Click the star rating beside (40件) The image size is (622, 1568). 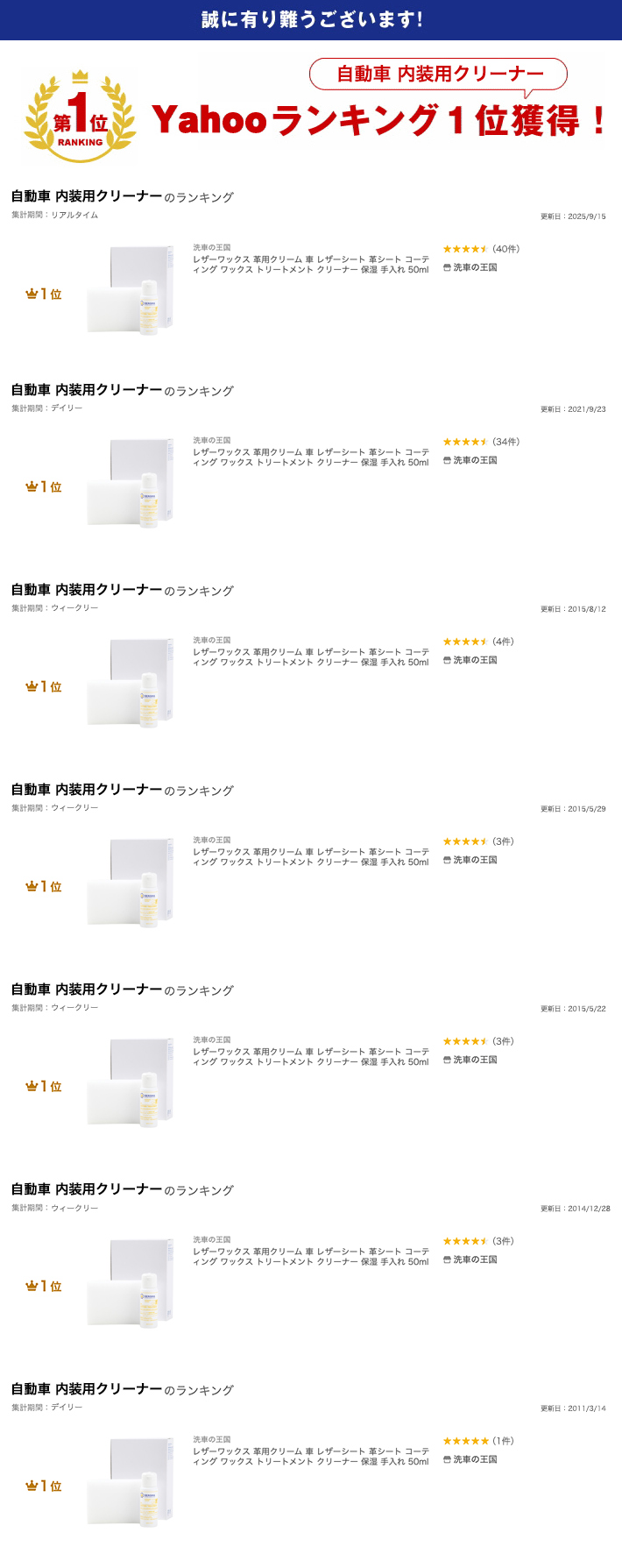[465, 250]
